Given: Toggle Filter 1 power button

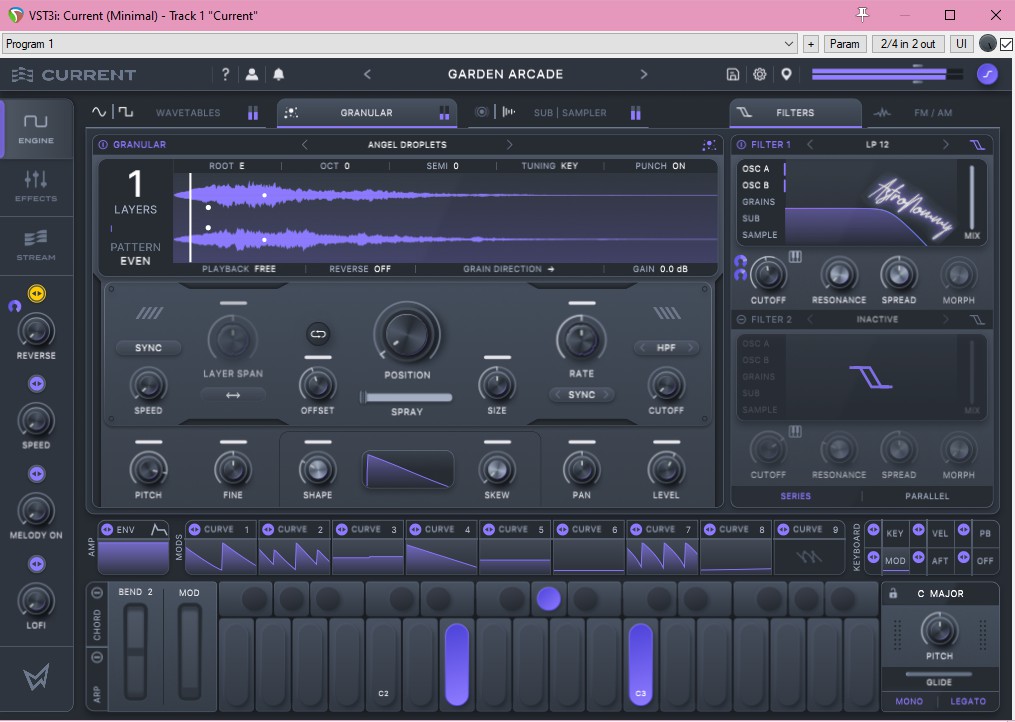Looking at the screenshot, I should click(741, 145).
